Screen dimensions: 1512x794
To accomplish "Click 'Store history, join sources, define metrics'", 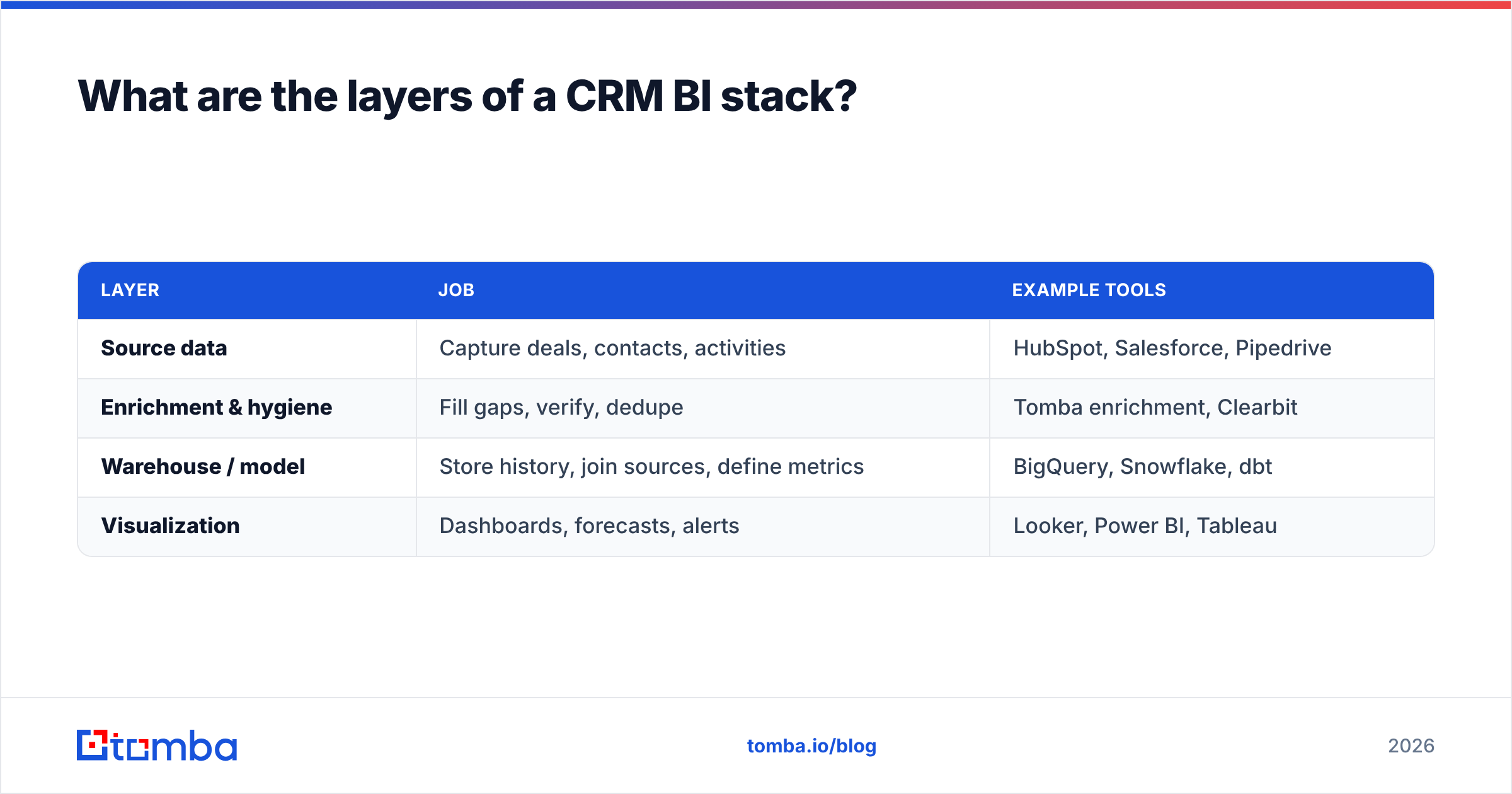I will [651, 467].
